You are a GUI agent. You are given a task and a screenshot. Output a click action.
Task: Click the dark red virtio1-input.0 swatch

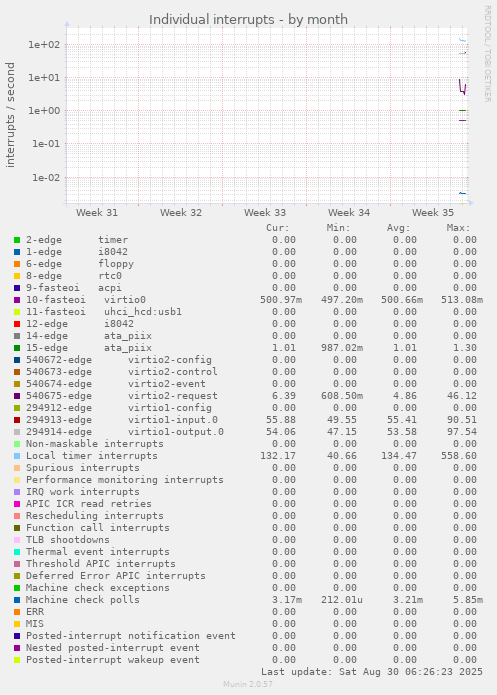(17, 420)
